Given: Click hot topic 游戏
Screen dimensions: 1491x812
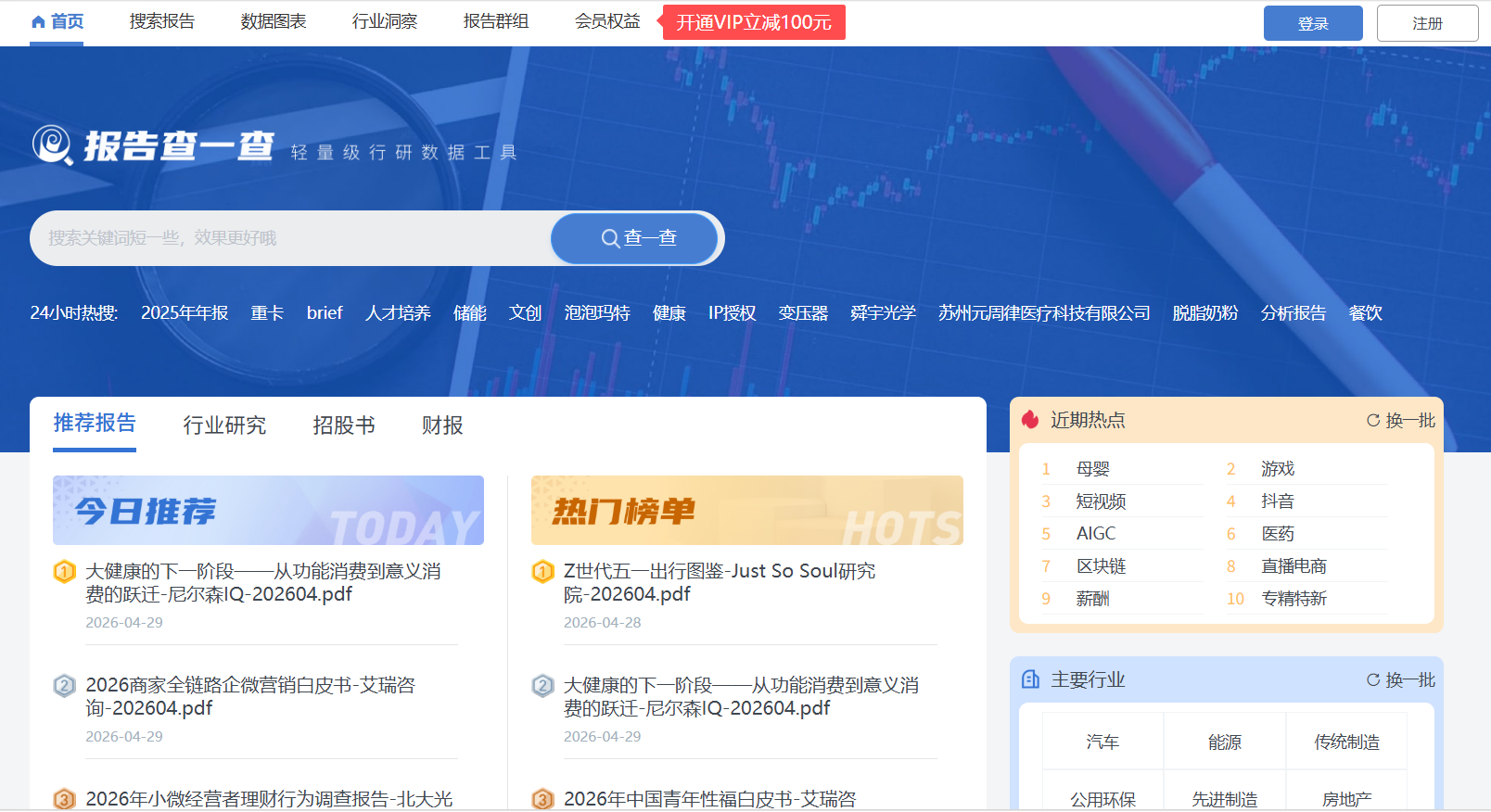Looking at the screenshot, I should click(x=1278, y=469).
